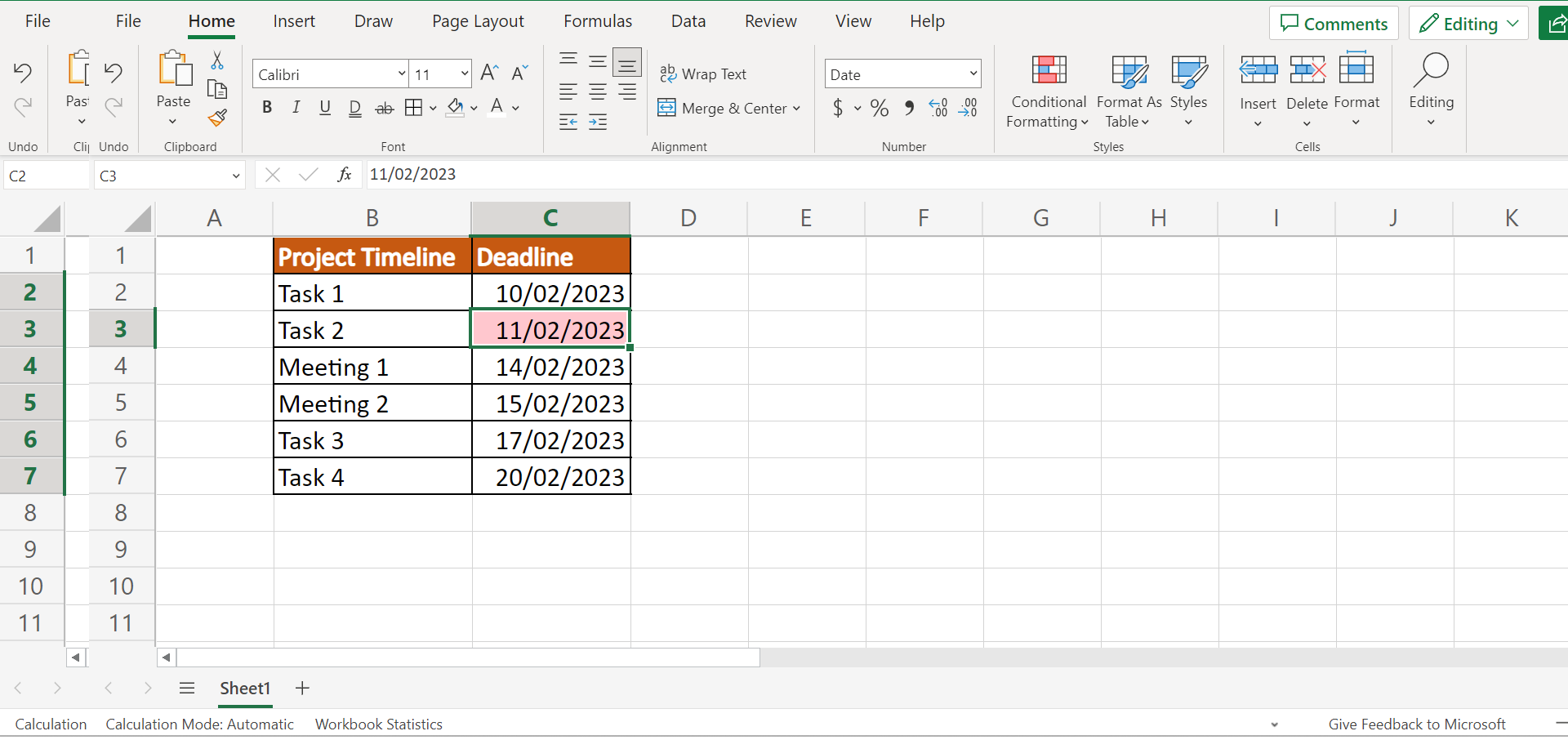Click Give Feedback to Microsoft
1568x740 pixels.
point(1417,724)
